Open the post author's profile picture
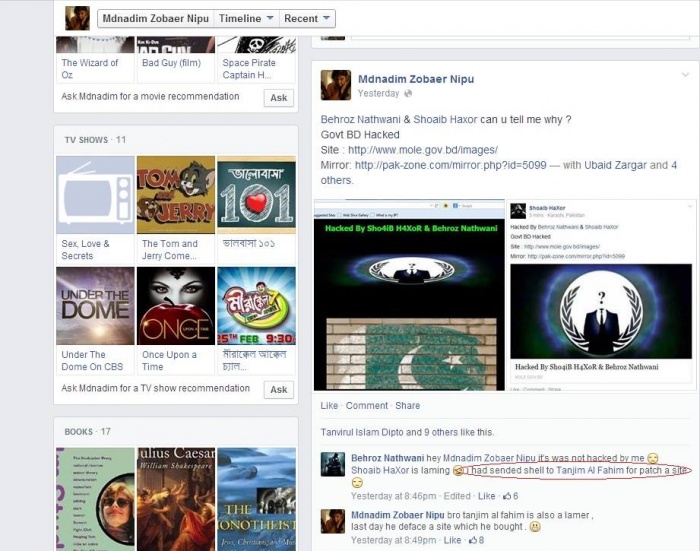This screenshot has height=551, width=700. pos(336,85)
